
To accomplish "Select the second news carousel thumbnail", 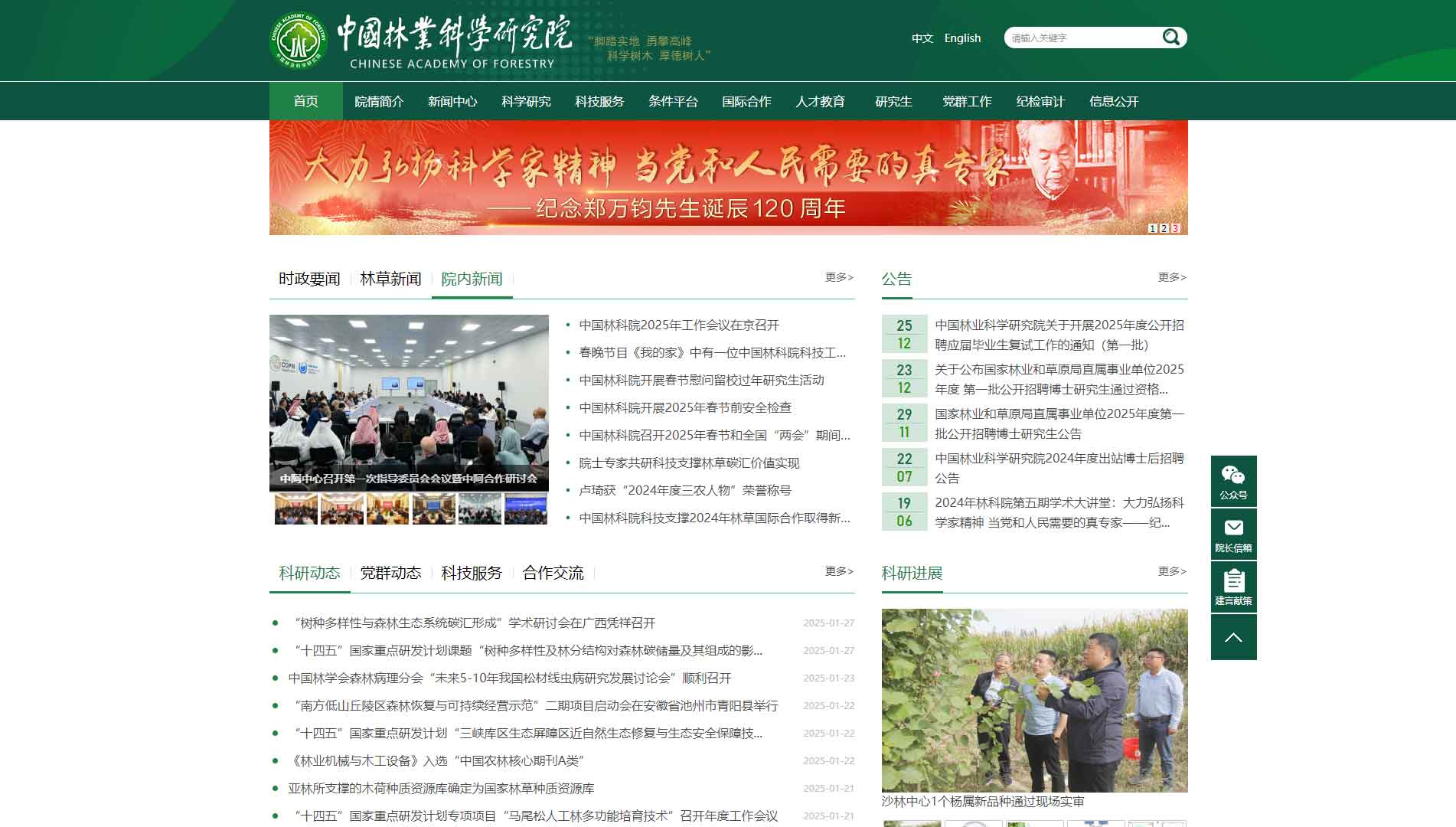I will point(342,508).
